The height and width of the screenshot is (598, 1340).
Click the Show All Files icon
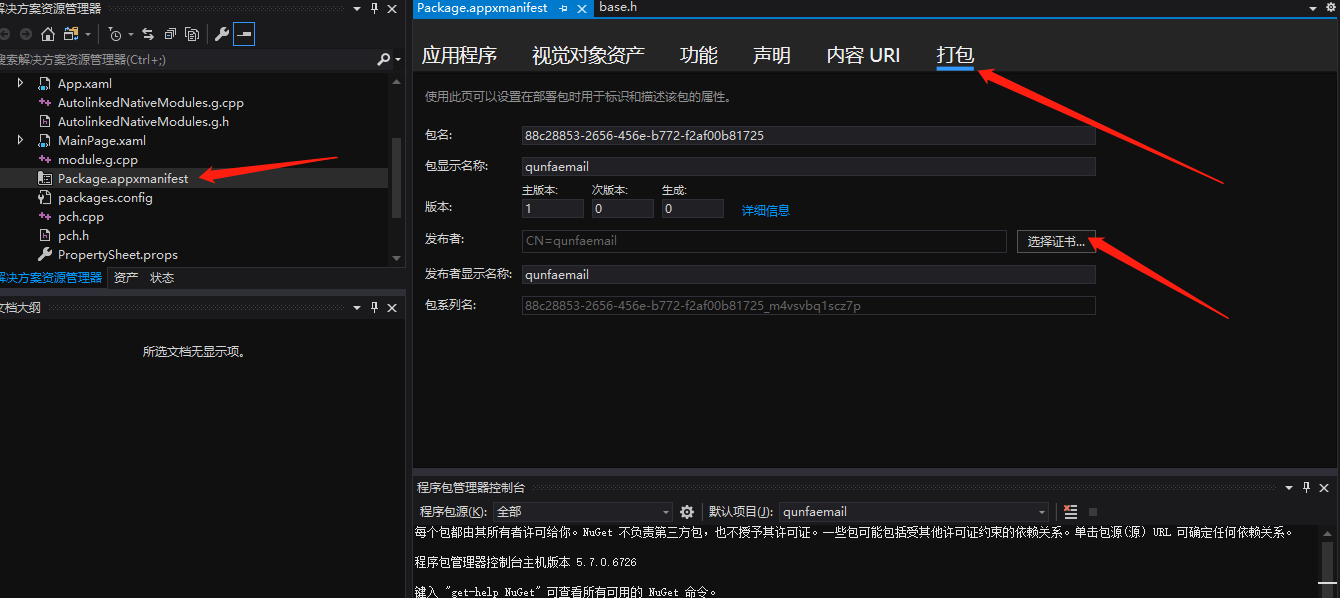tap(71, 33)
